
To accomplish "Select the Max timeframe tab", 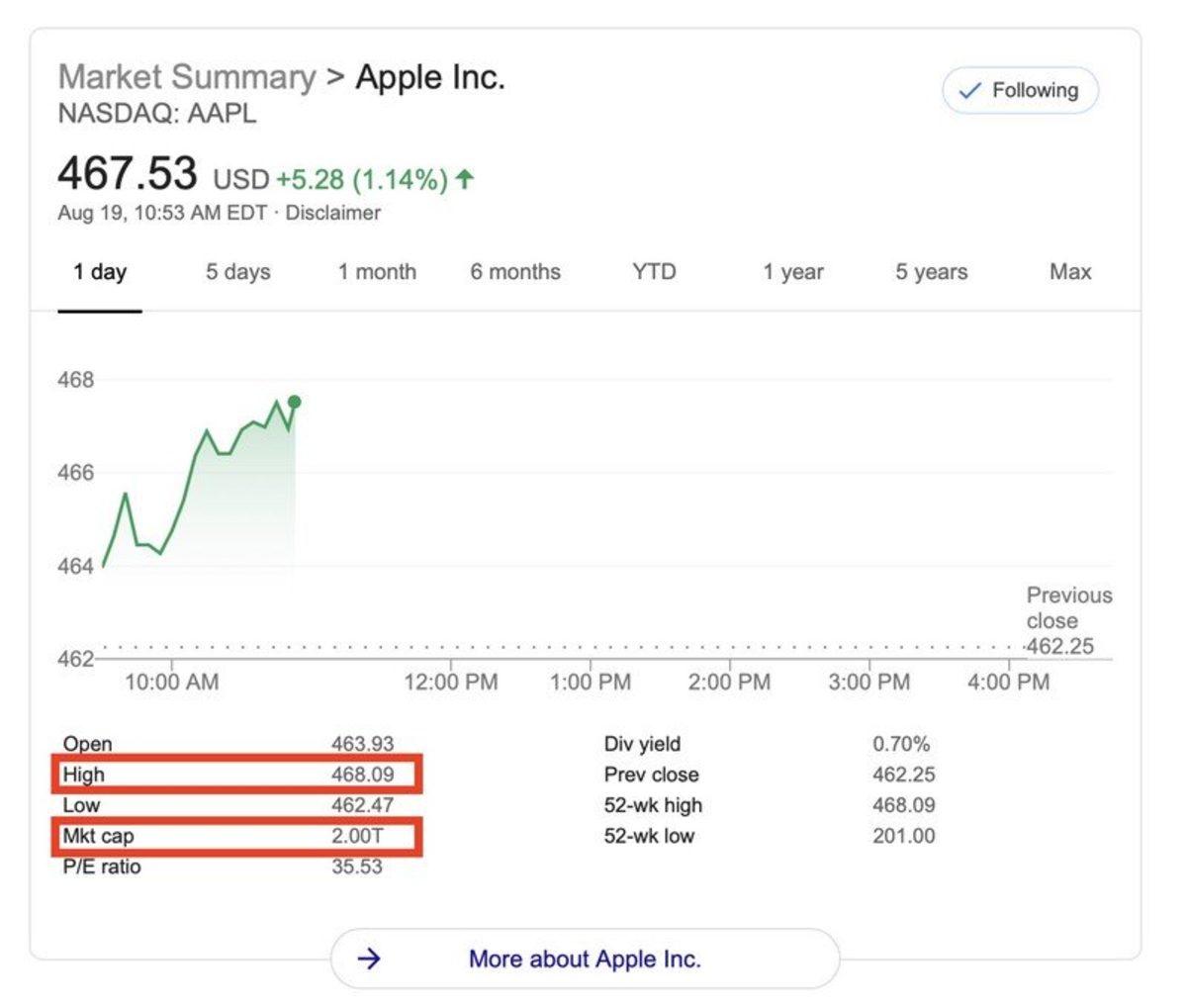I will 1069,271.
